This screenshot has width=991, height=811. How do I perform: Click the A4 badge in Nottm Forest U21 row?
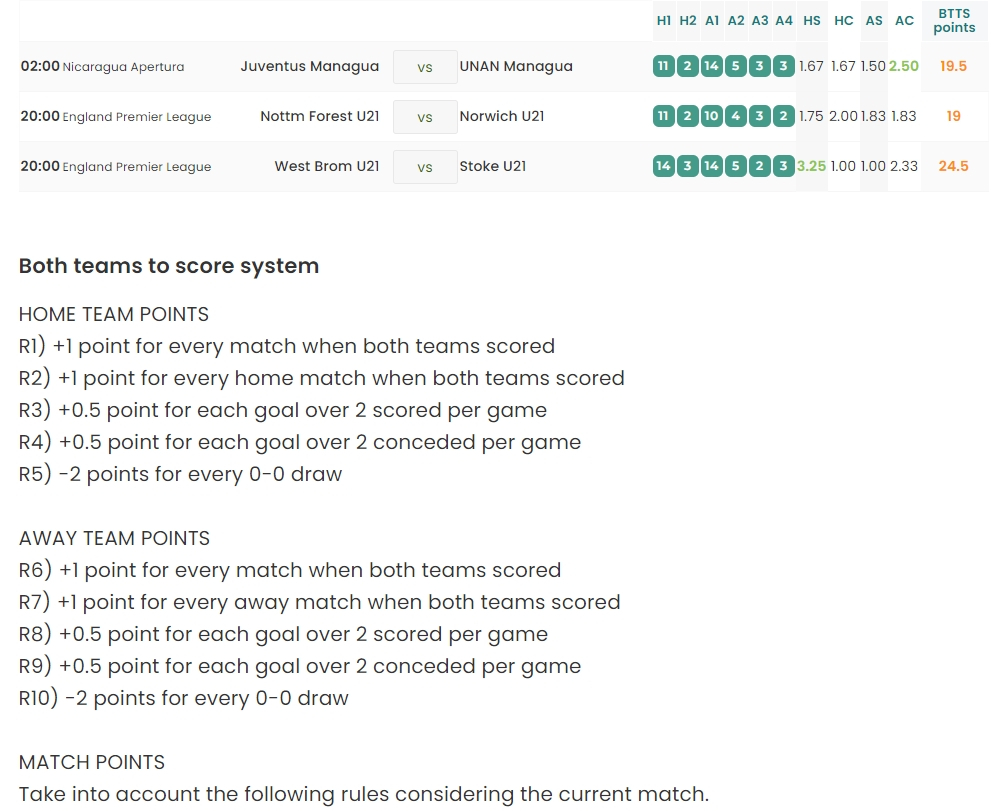(783, 117)
